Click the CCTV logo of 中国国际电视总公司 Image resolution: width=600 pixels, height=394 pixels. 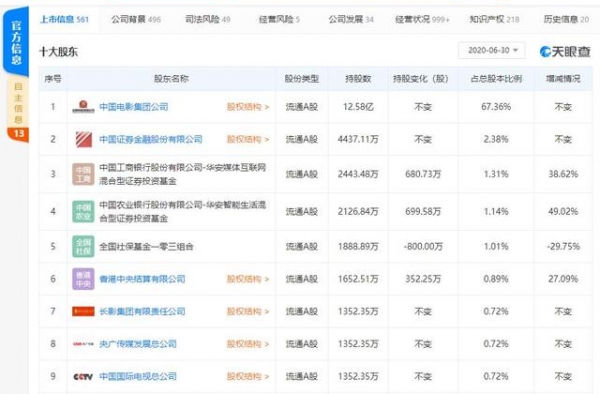[83, 376]
